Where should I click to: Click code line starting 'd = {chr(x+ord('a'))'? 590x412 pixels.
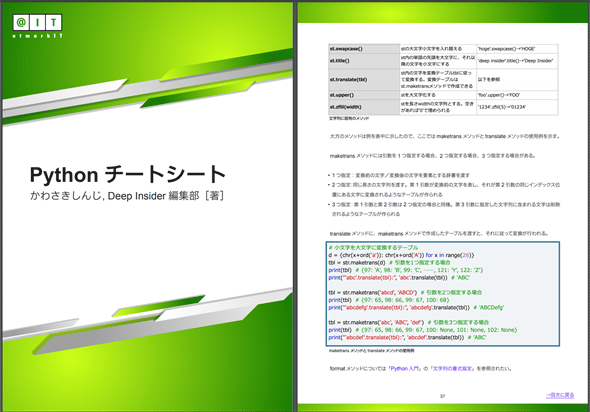coord(401,255)
